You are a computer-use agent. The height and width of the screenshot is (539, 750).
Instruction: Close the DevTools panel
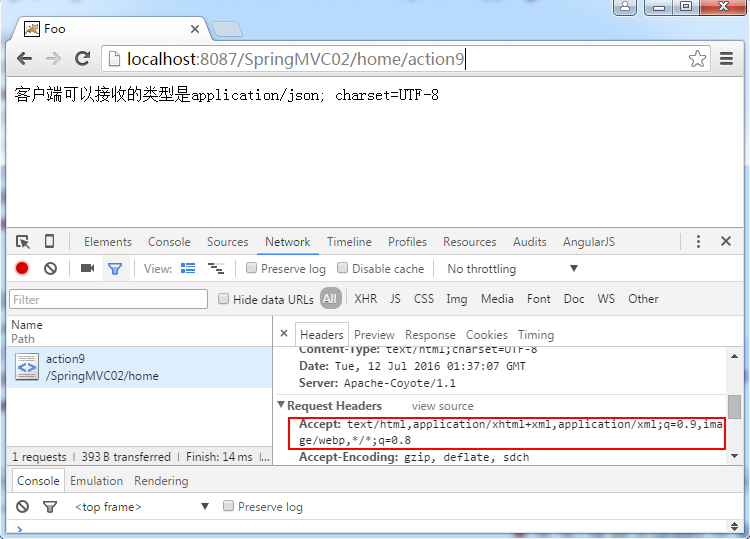pos(726,241)
